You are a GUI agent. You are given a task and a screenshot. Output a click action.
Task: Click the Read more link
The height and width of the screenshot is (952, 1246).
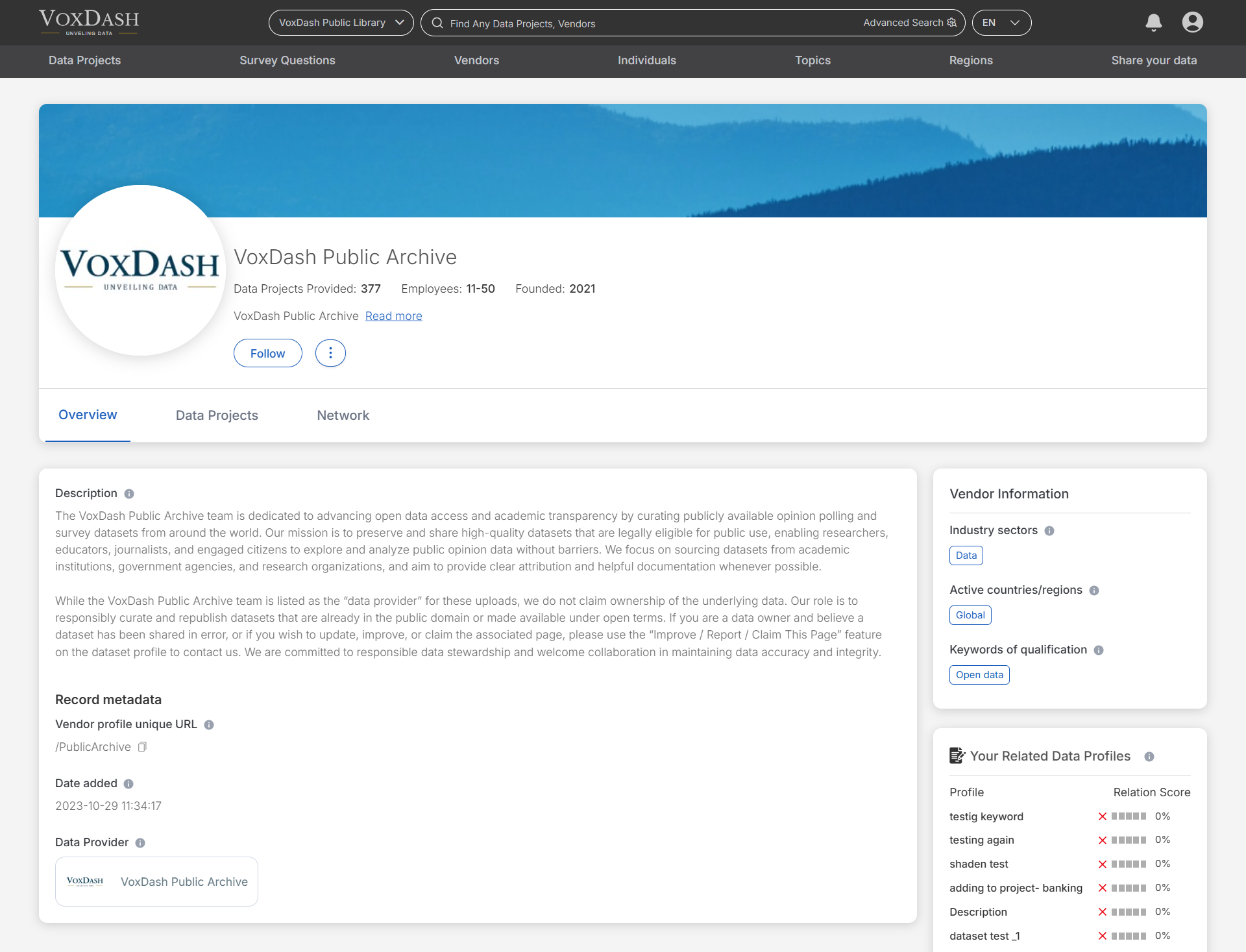coord(393,316)
